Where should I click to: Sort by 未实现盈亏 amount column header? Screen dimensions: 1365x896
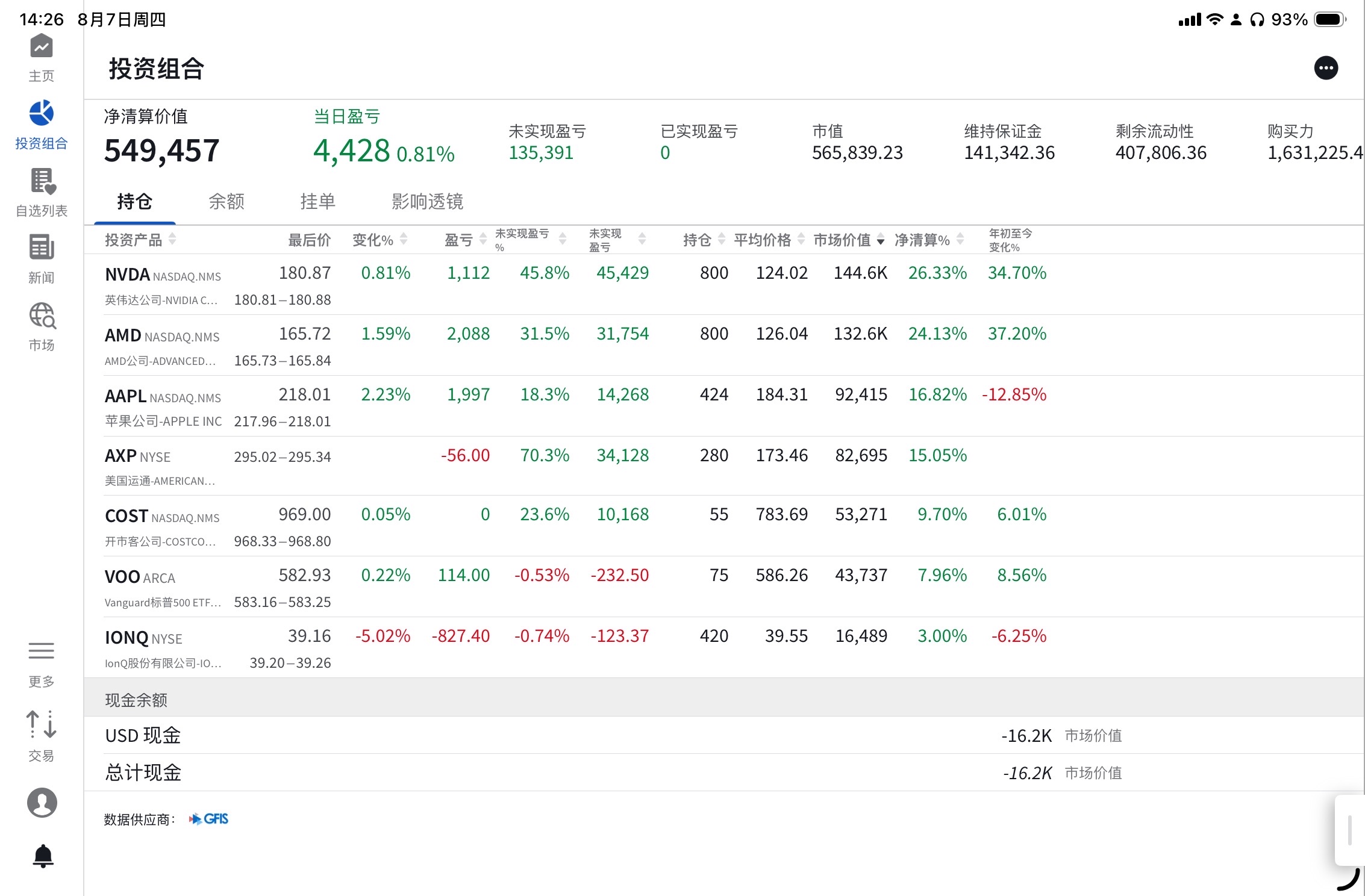[x=617, y=240]
